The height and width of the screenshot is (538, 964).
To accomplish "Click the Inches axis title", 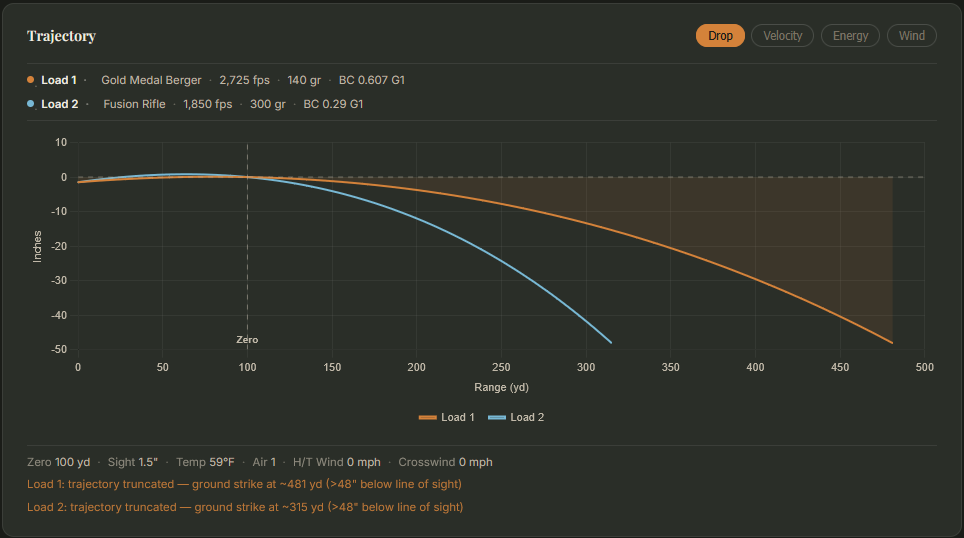I will click(38, 247).
